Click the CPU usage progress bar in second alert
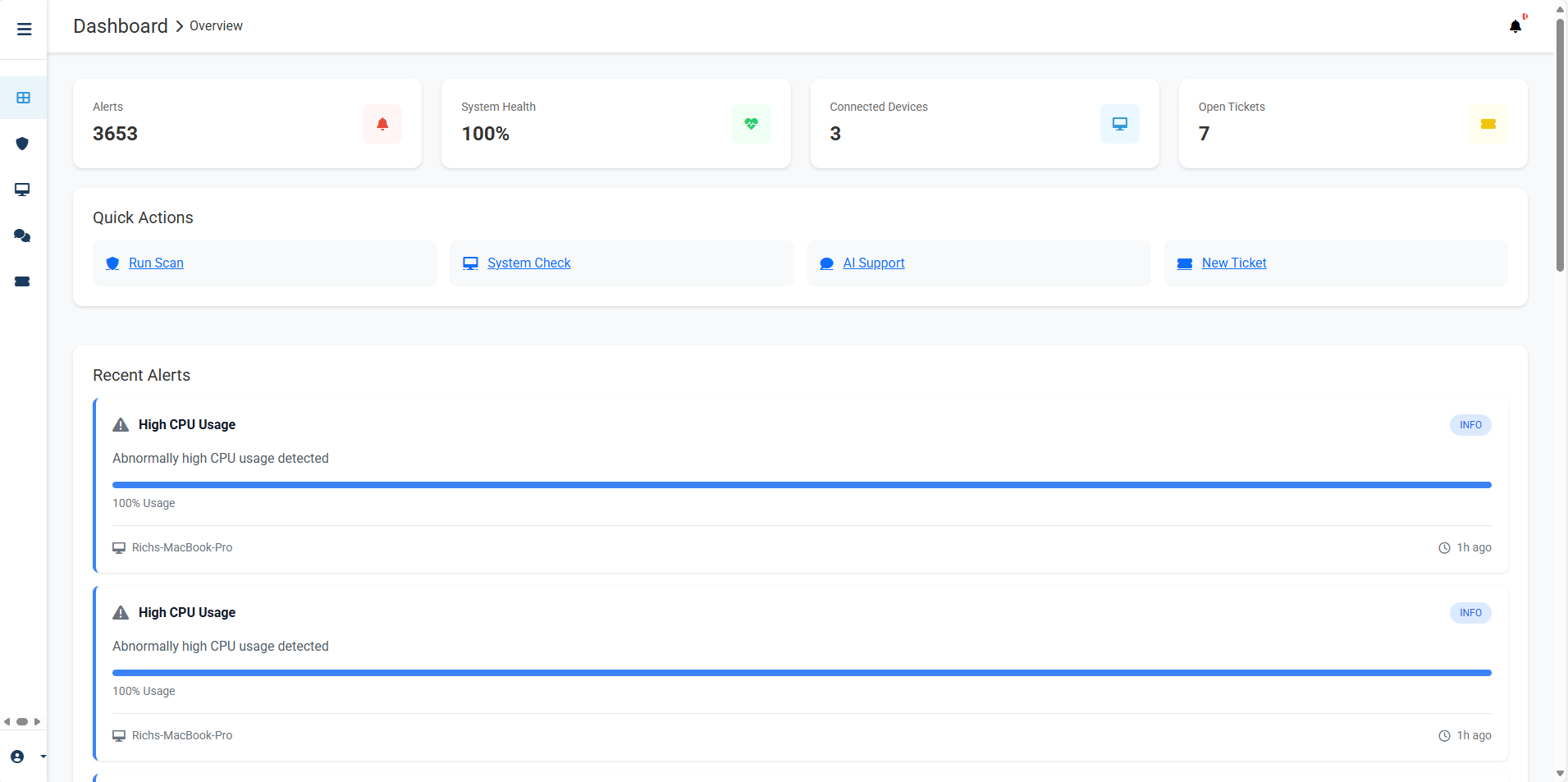The image size is (1568, 782). [802, 673]
